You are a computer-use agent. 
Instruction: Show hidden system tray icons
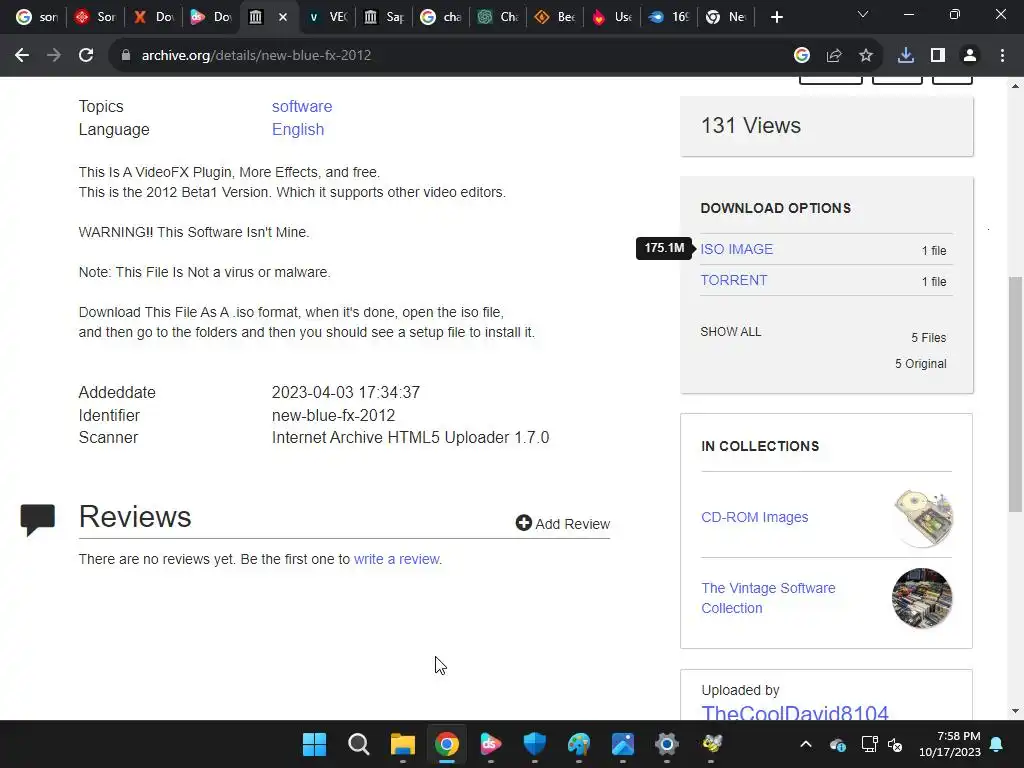(806, 744)
